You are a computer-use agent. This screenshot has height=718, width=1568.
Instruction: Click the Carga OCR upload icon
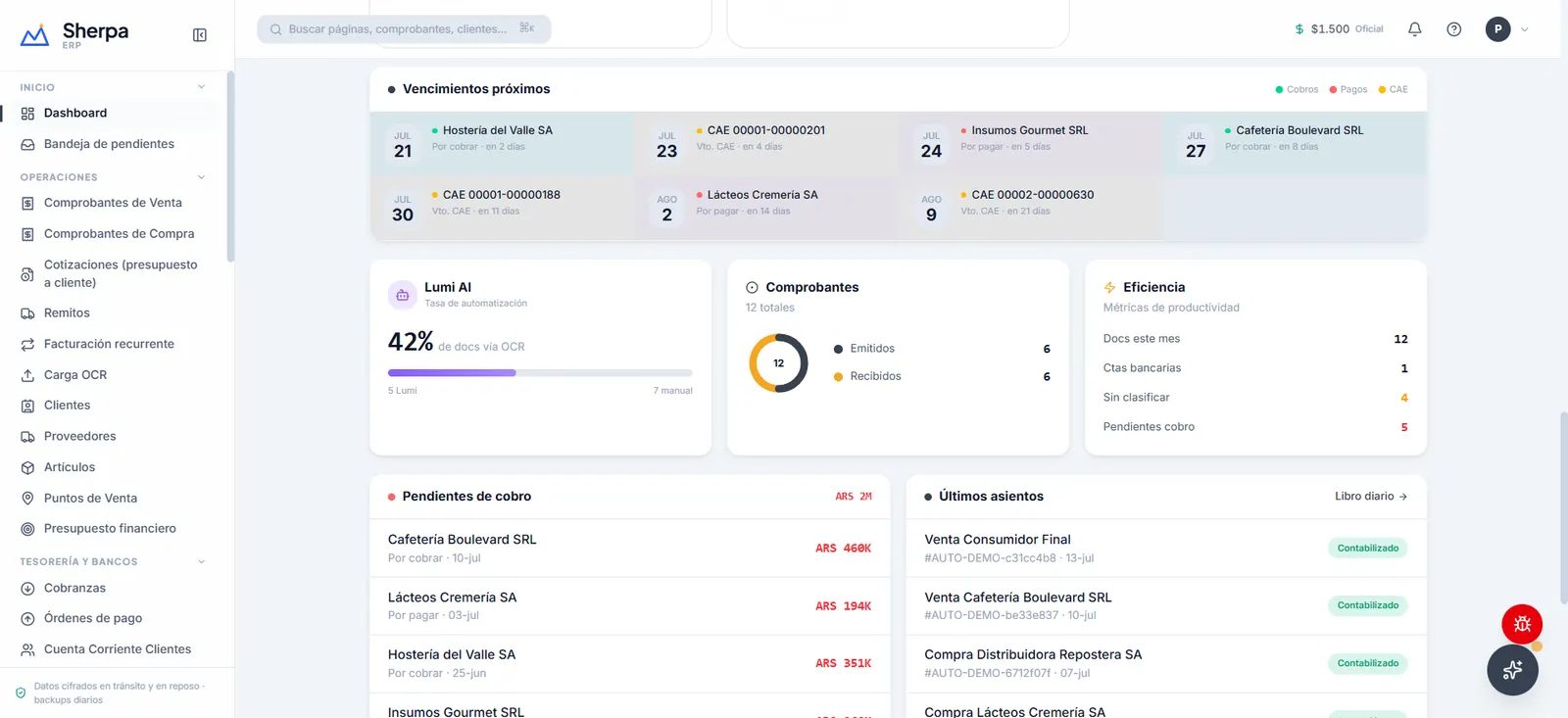(x=27, y=375)
